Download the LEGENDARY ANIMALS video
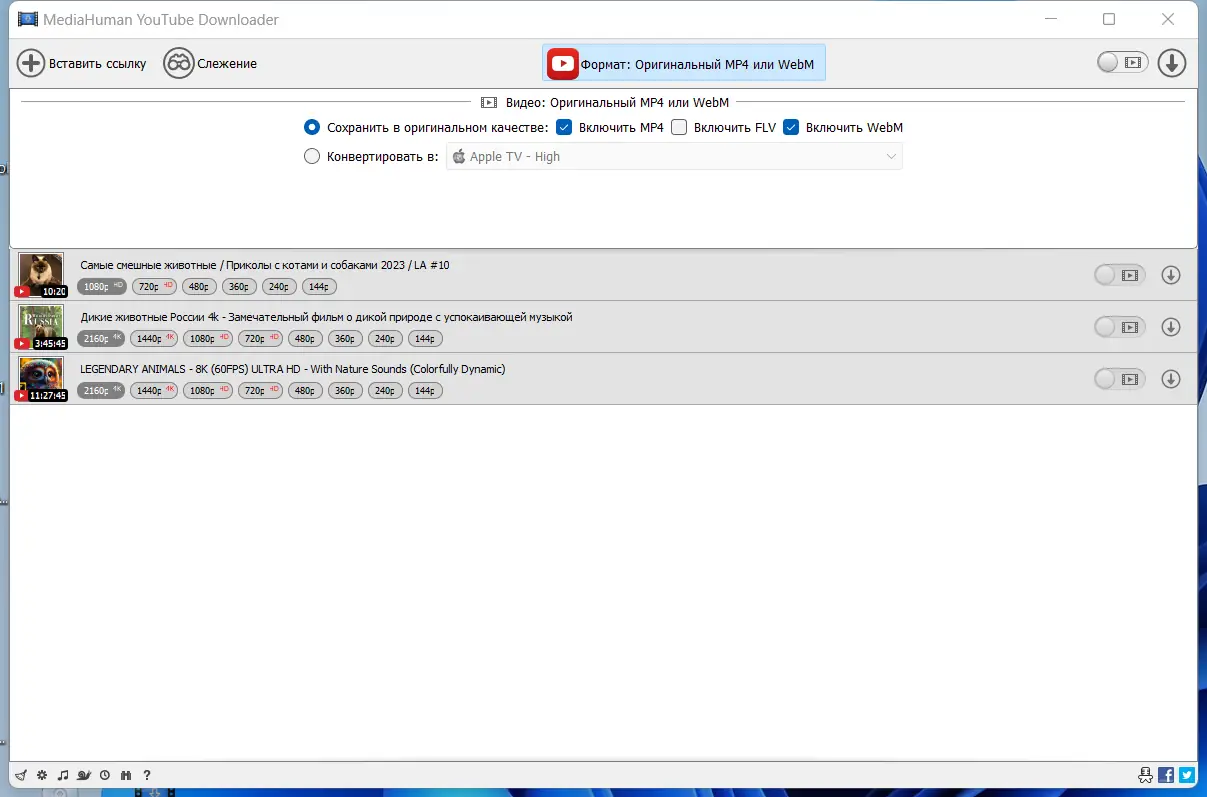The image size is (1207, 797). point(1171,379)
